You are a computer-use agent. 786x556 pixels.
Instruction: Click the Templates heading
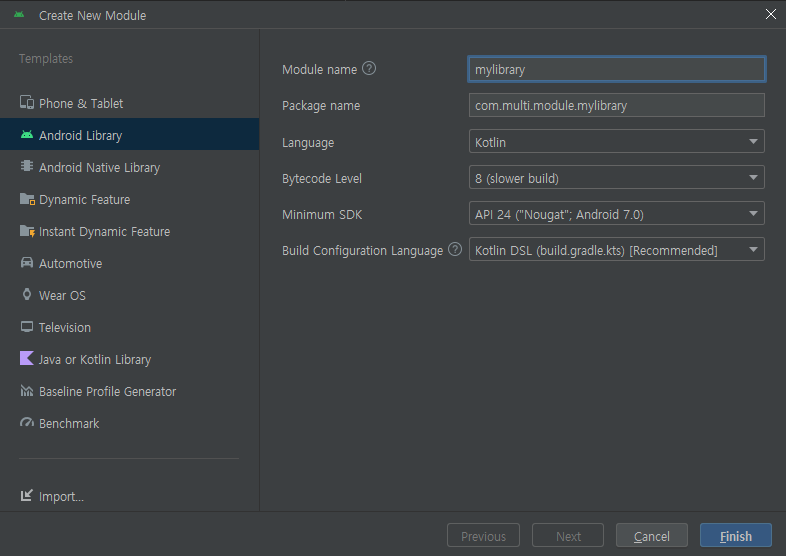[46, 59]
